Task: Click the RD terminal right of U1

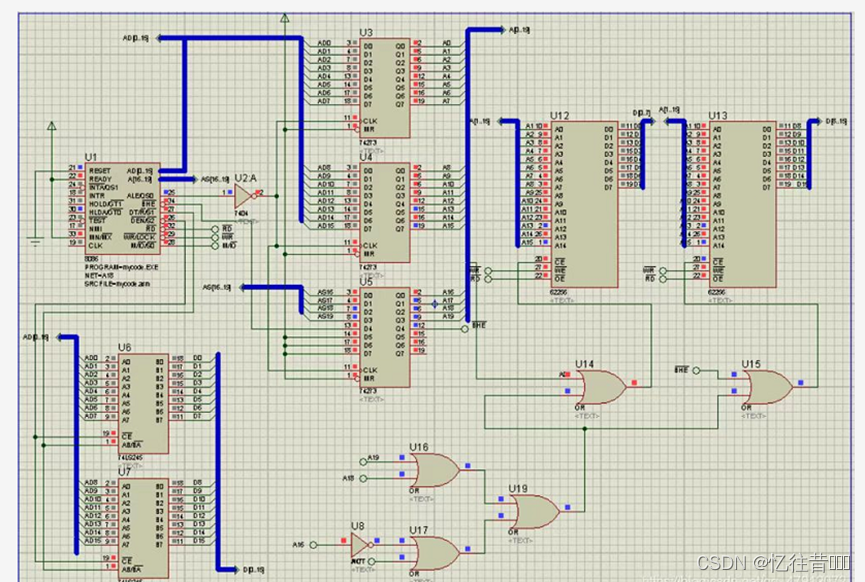Action: [215, 229]
